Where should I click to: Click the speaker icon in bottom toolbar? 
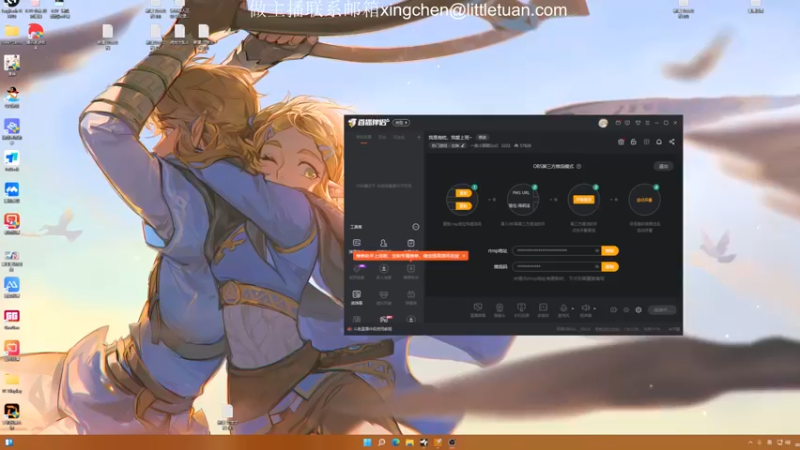tap(585, 308)
